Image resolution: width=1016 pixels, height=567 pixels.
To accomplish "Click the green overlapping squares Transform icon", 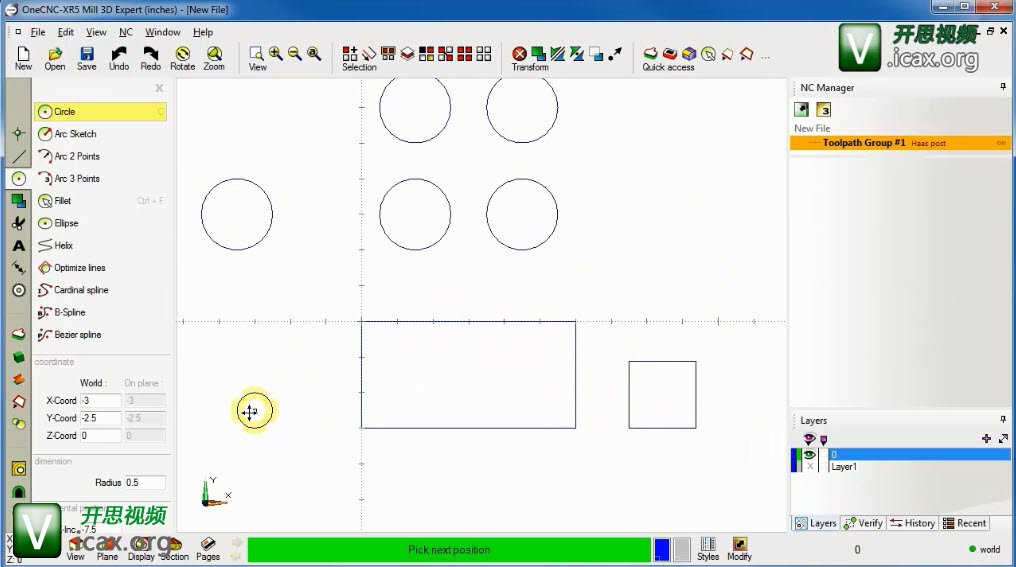I will tap(538, 54).
